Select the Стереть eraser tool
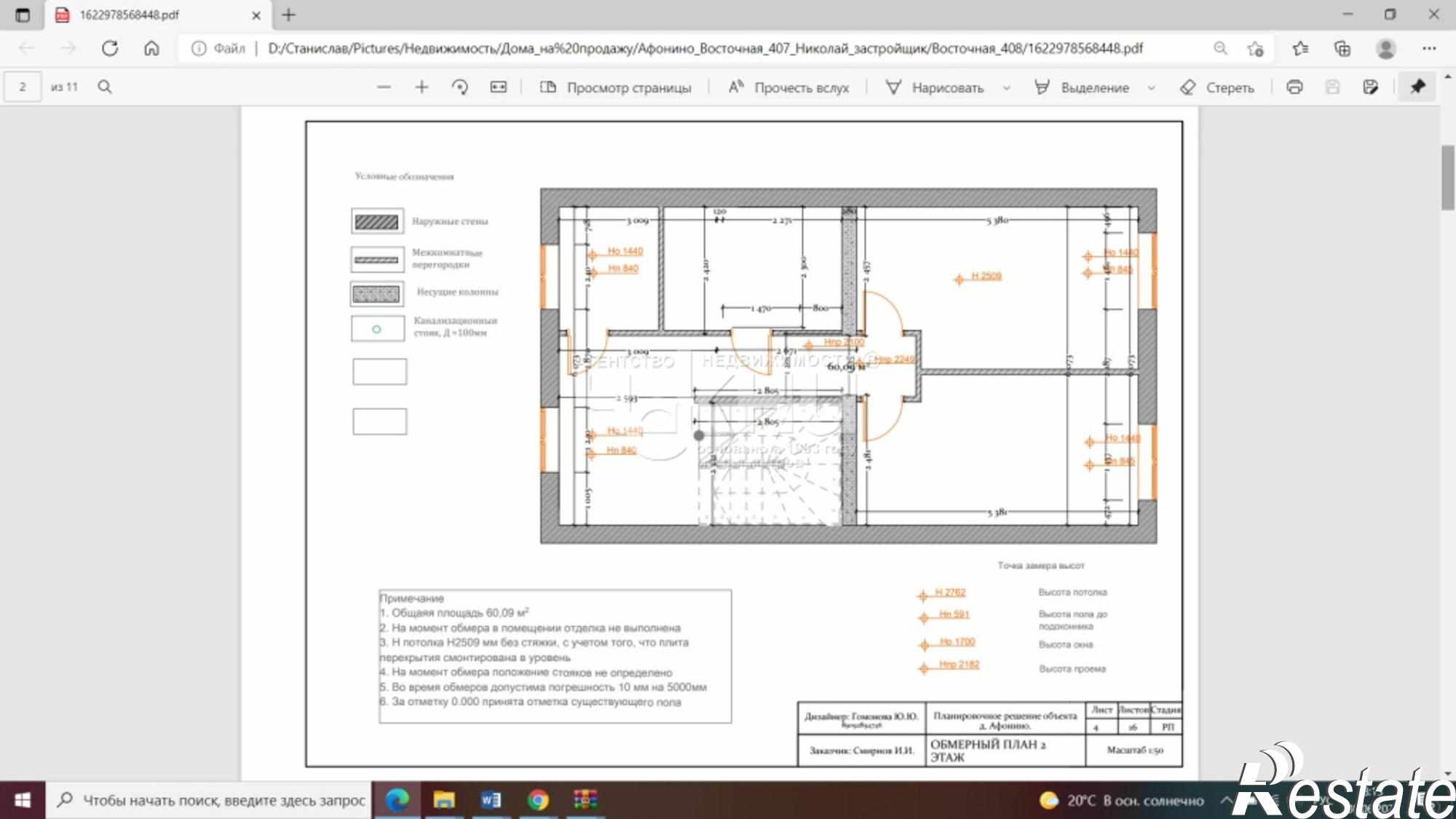 1216,87
